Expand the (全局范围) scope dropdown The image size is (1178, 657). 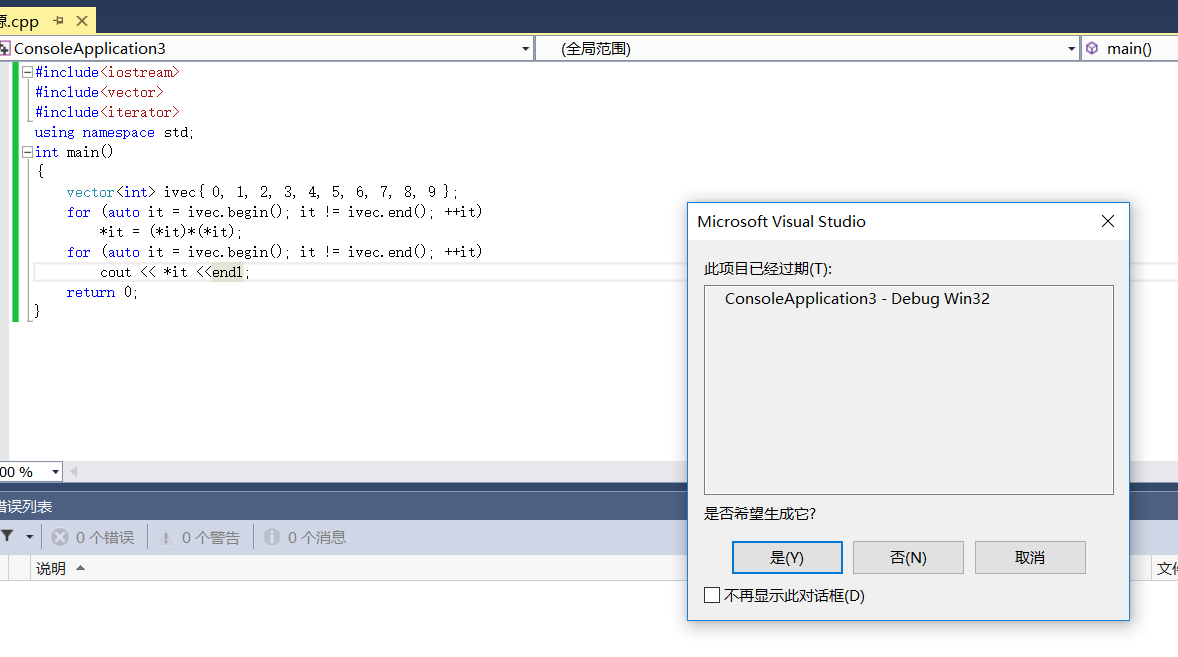point(1071,49)
